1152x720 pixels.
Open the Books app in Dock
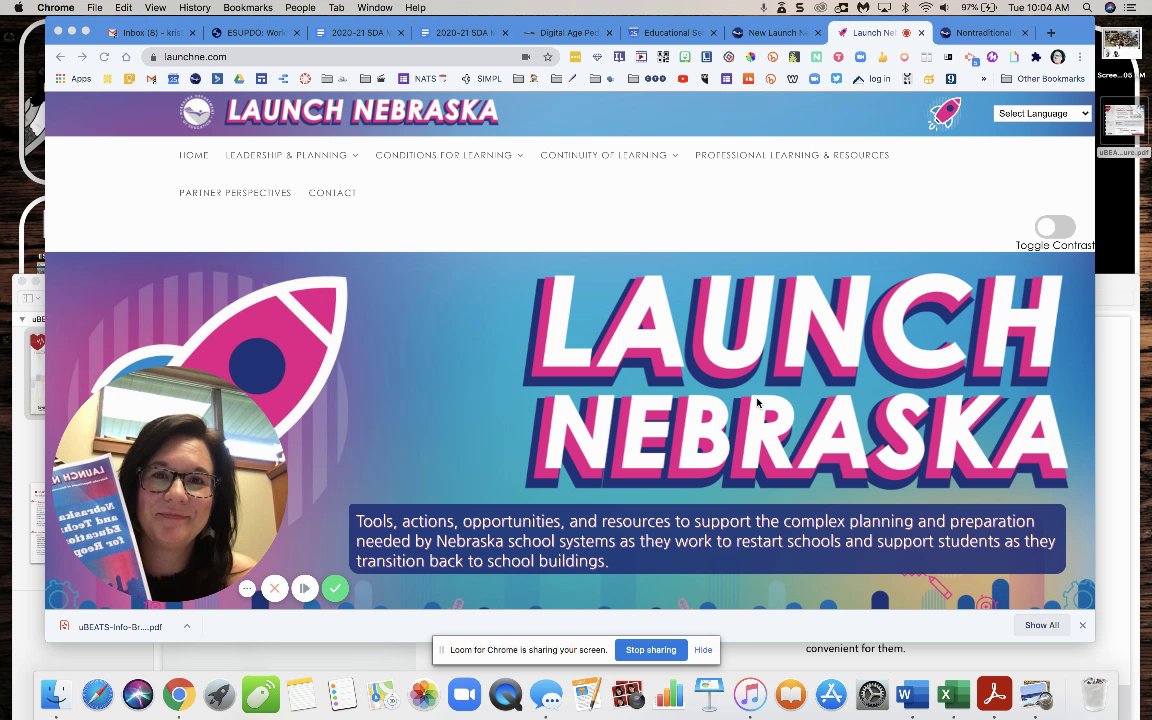click(791, 694)
